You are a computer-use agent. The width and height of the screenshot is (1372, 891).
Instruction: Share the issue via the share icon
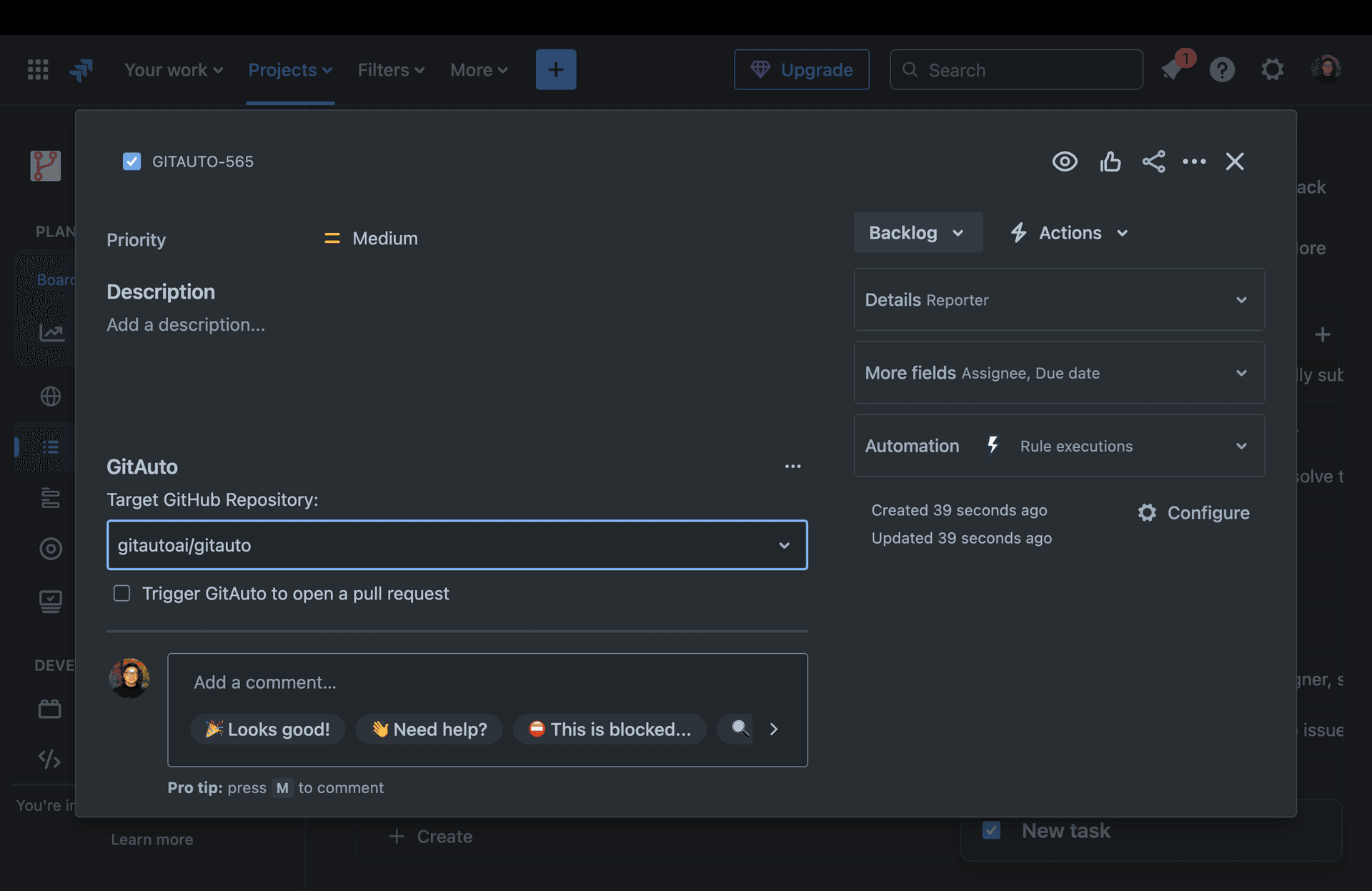tap(1155, 161)
